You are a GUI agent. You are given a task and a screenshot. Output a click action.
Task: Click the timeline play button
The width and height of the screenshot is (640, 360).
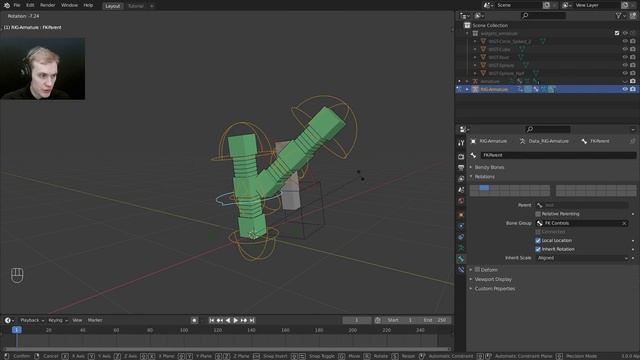(236, 320)
